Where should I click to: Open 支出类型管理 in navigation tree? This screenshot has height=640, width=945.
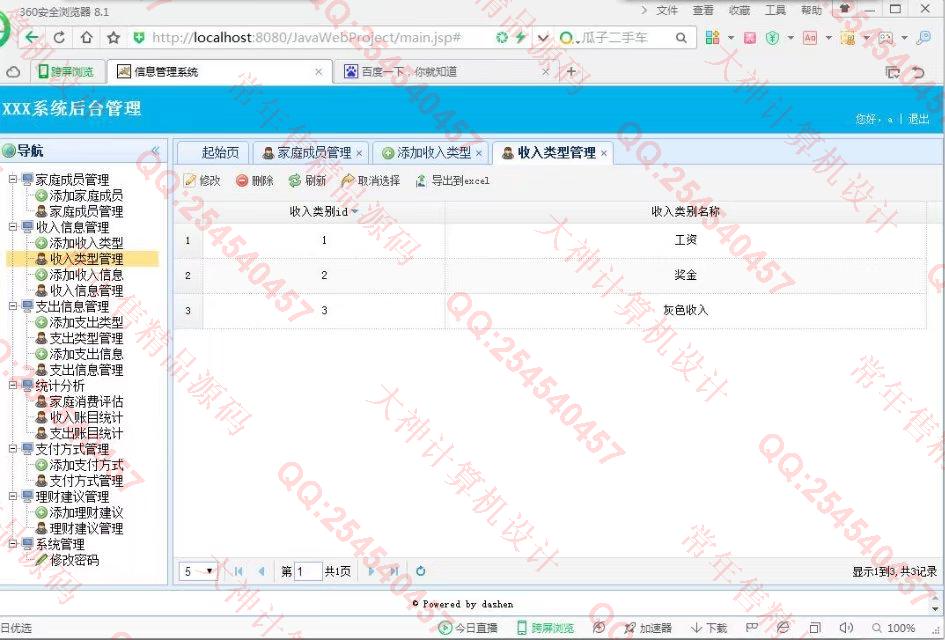click(86, 338)
